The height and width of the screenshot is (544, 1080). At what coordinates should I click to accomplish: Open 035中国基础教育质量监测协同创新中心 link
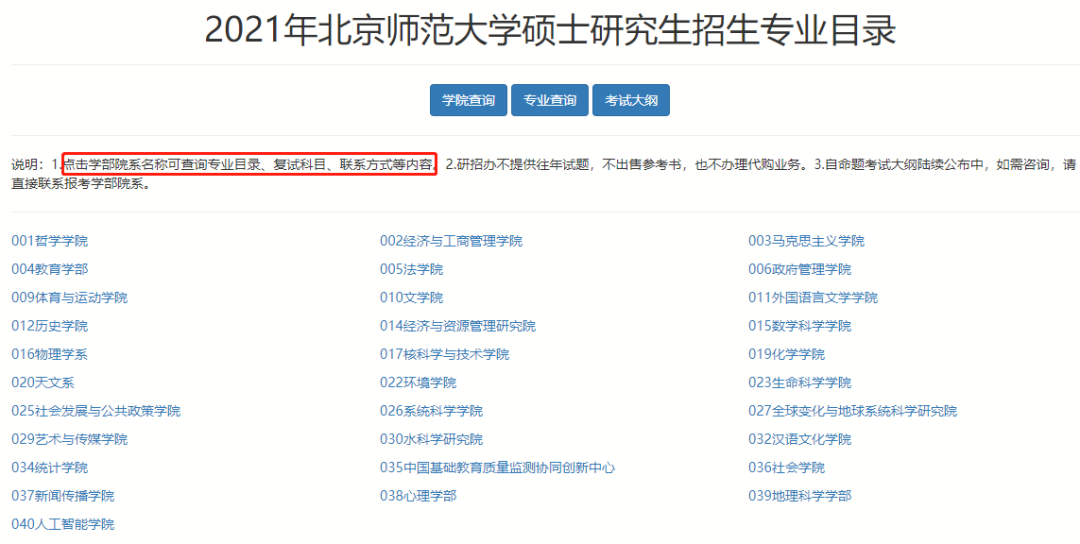pos(497,467)
